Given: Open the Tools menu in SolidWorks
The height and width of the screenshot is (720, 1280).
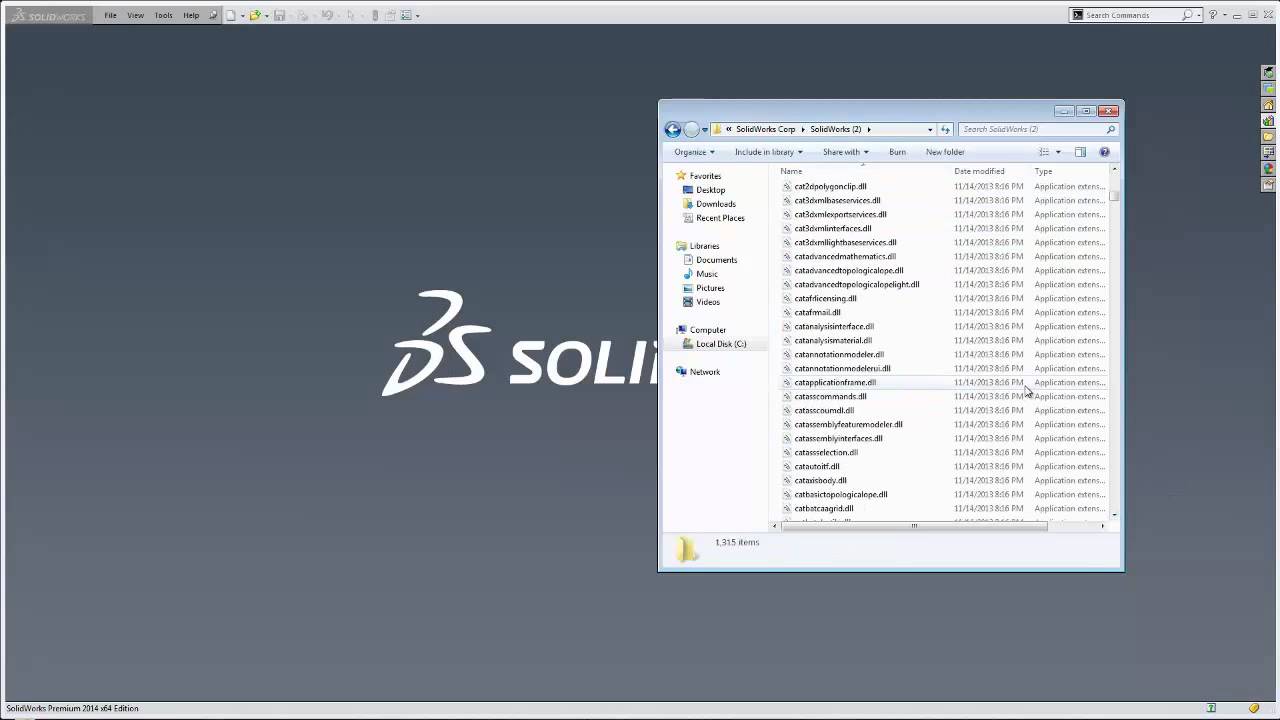Looking at the screenshot, I should pos(163,15).
